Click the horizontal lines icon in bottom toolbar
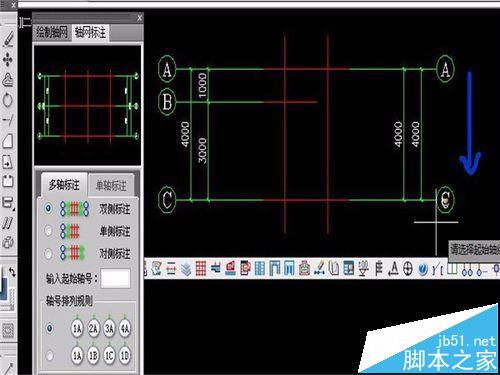 [x=172, y=269]
